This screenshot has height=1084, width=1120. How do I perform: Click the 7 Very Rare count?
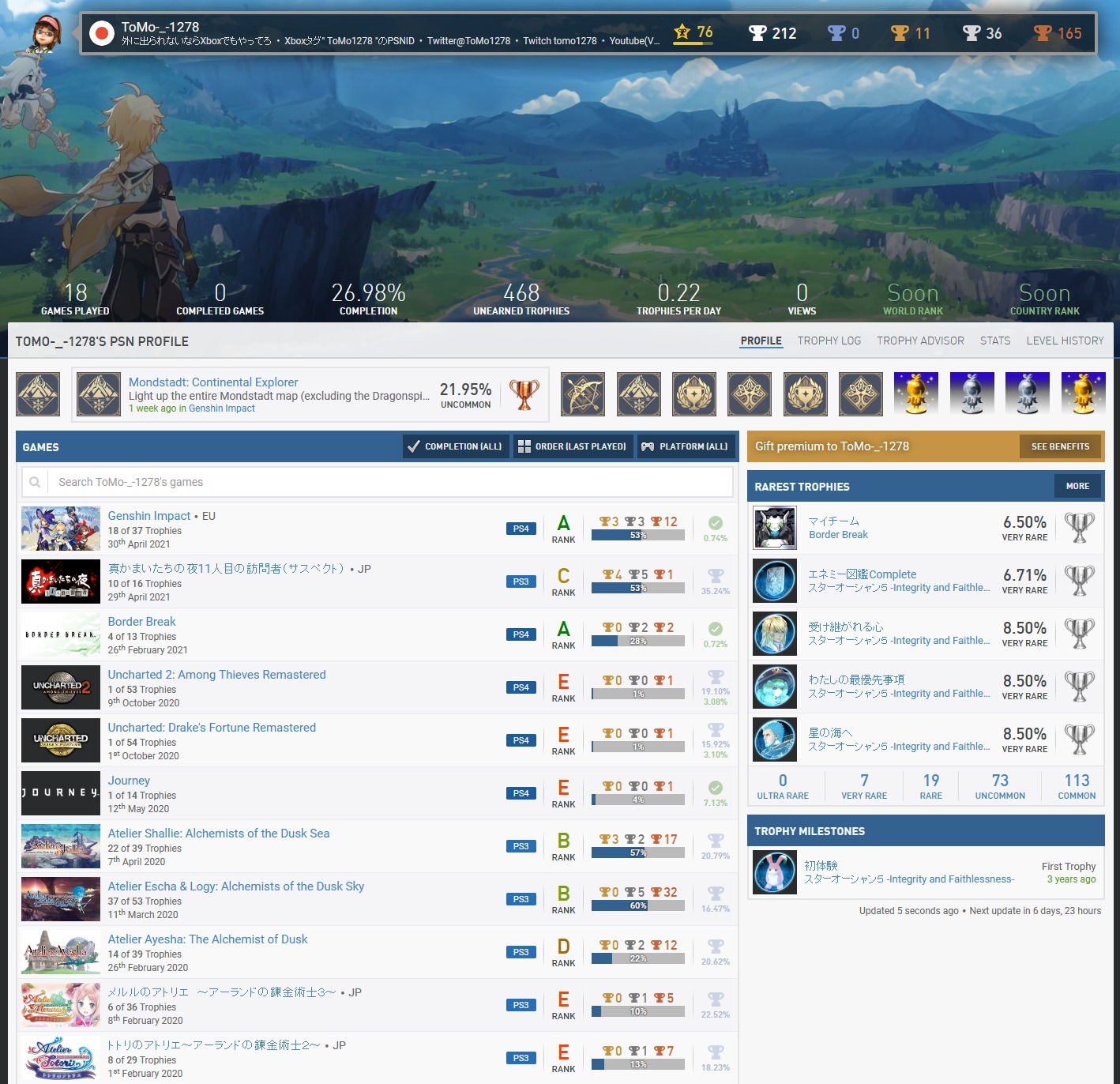pyautogui.click(x=864, y=786)
